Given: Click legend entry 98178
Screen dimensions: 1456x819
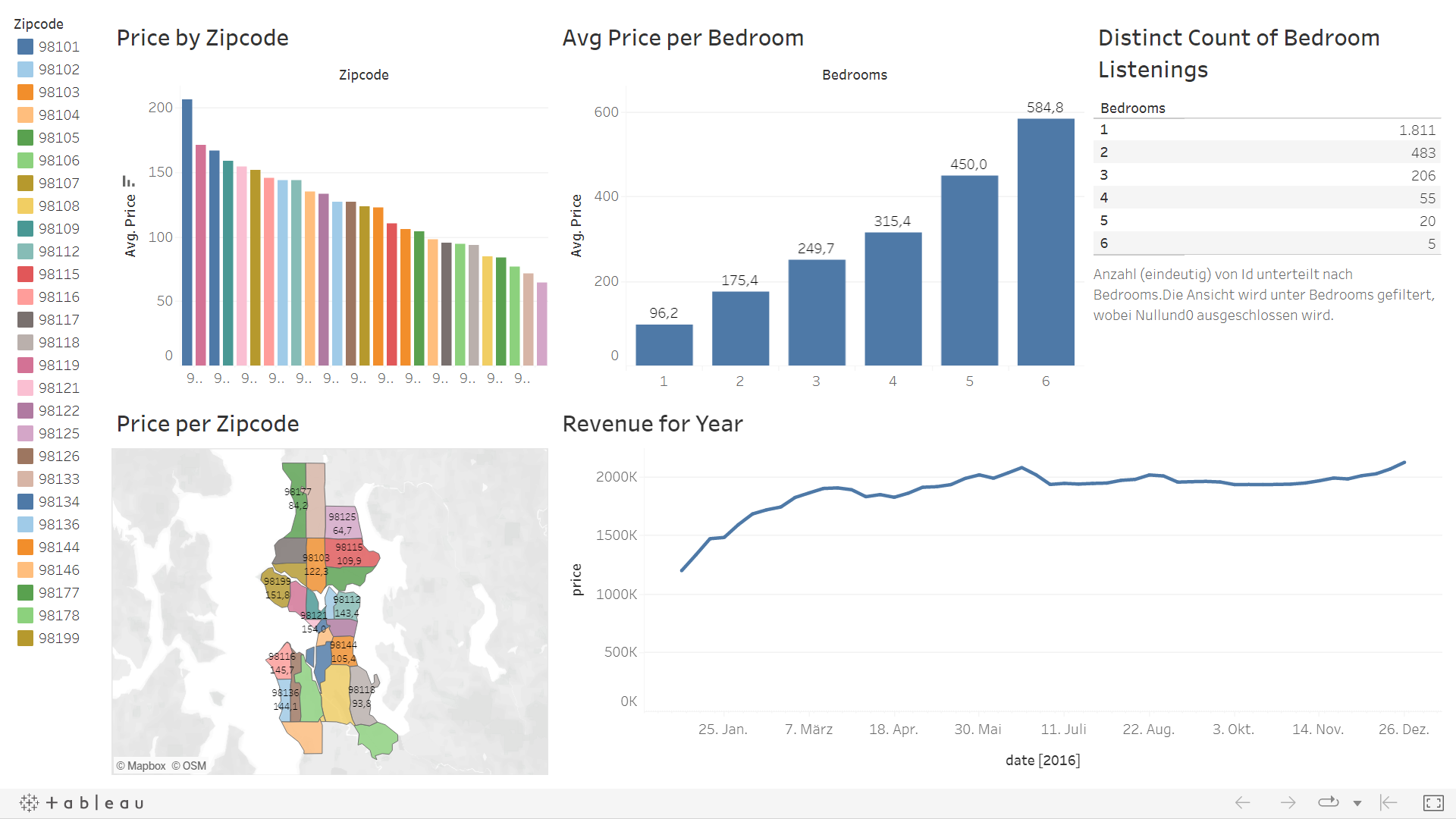Looking at the screenshot, I should click(x=49, y=616).
